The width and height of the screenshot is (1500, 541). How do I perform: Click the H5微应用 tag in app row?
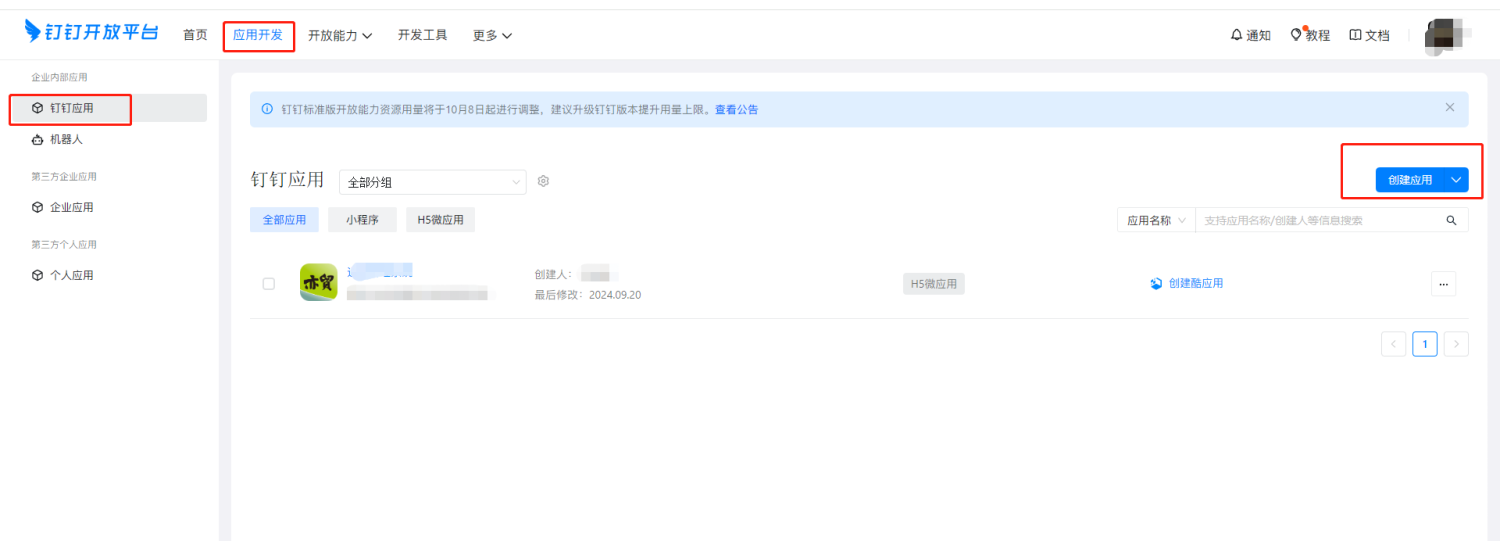[933, 284]
